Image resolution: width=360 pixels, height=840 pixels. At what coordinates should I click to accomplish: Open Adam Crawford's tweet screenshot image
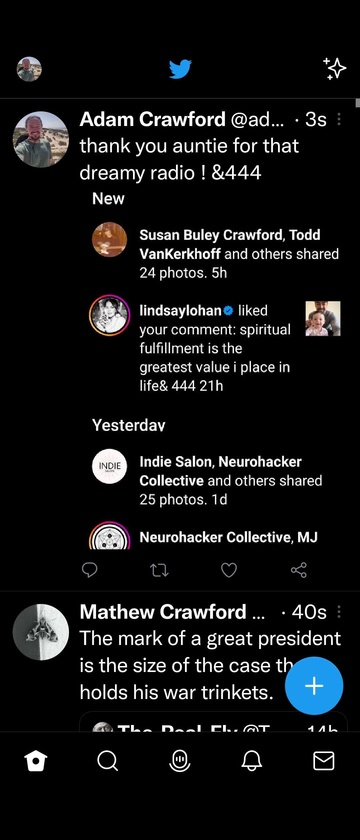214,370
